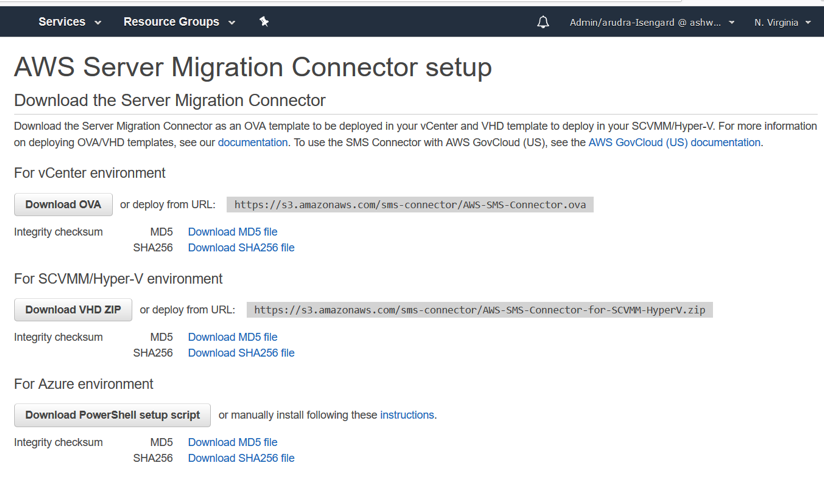824x489 pixels.
Task: Open the Azure manual install instructions link
Action: click(407, 415)
